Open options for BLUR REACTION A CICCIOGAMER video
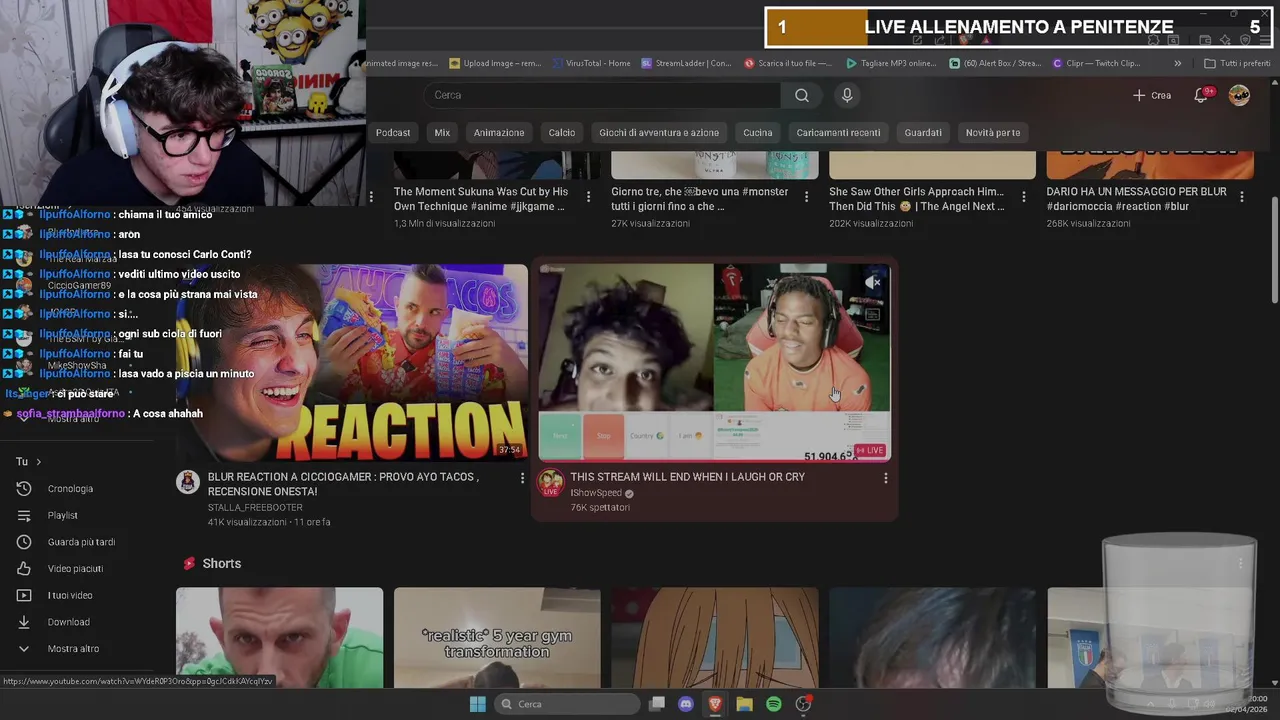 522,479
